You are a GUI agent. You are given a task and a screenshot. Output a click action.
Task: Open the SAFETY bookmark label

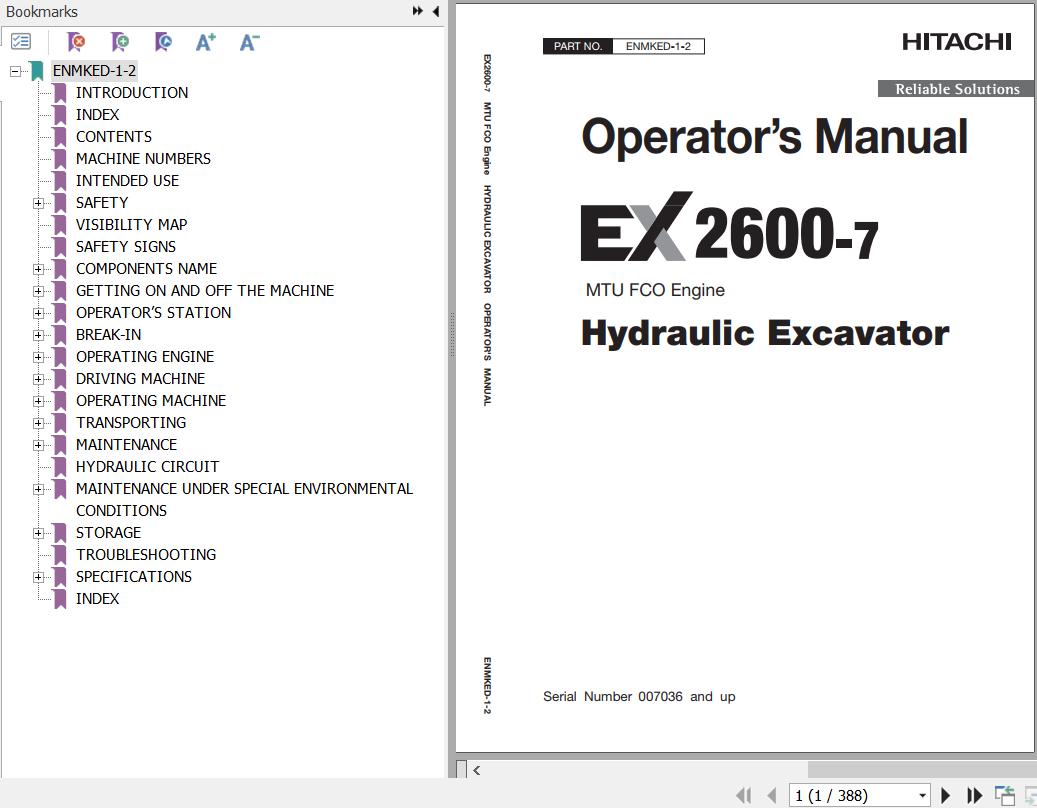coord(102,203)
